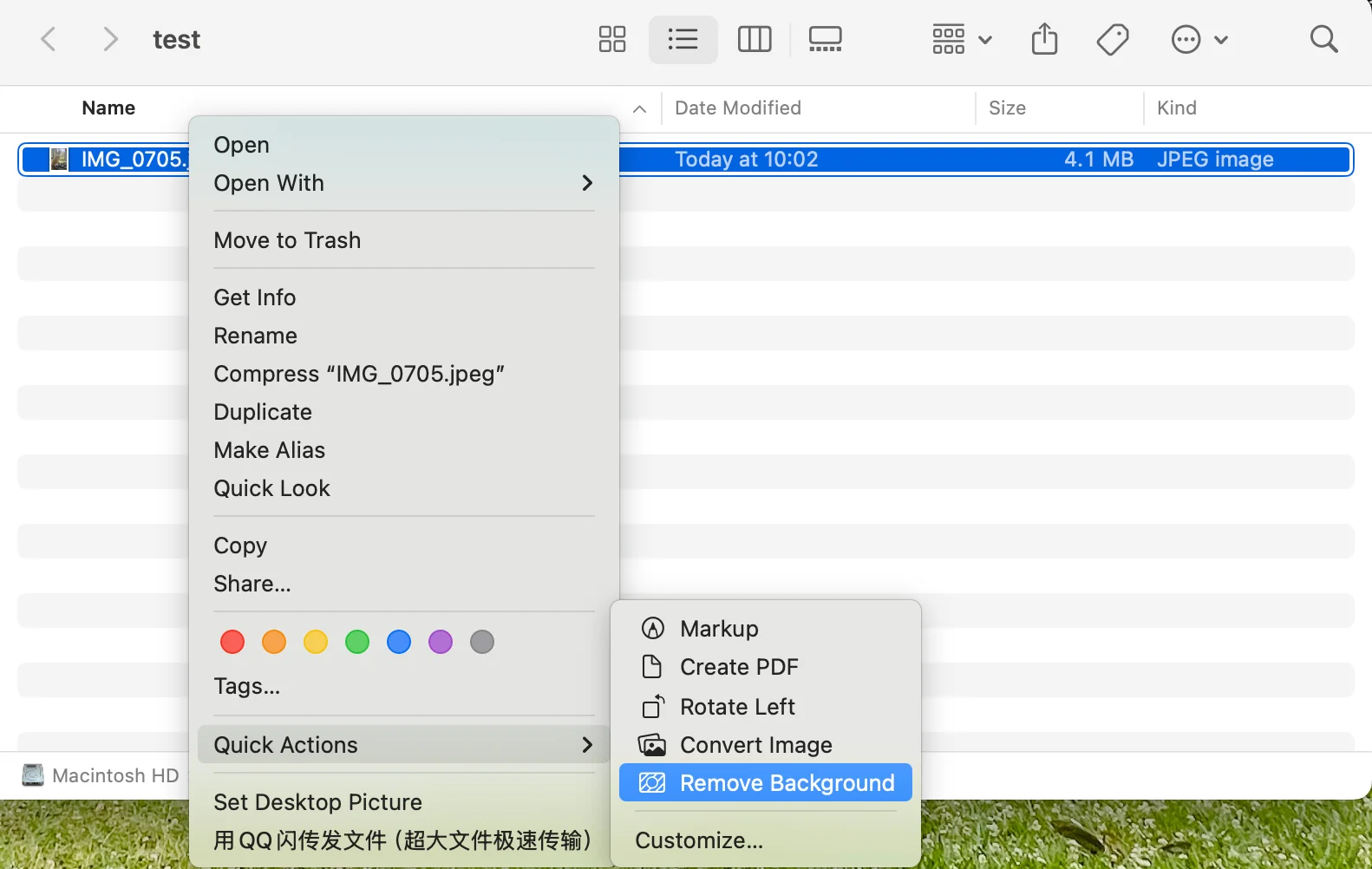Sort by Size column header
Image resolution: width=1372 pixels, height=869 pixels.
coord(1007,108)
